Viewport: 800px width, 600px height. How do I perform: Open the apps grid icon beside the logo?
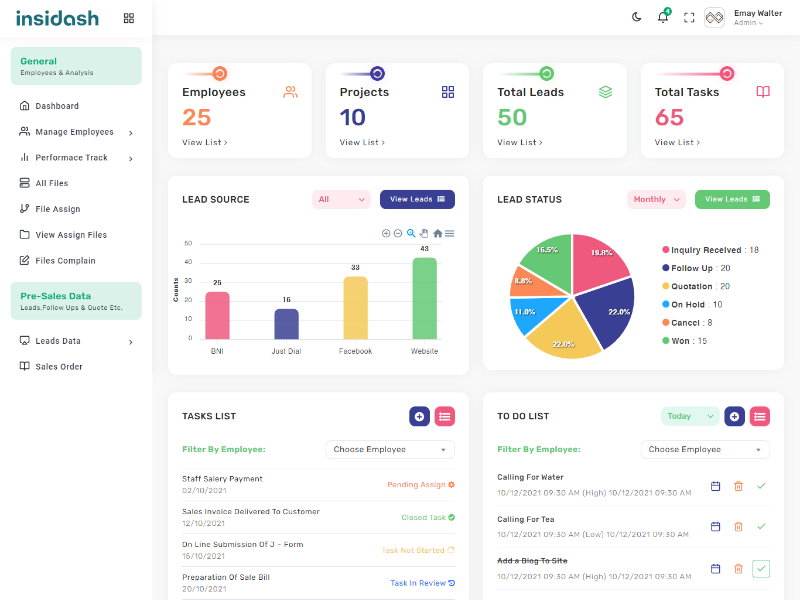click(x=128, y=17)
